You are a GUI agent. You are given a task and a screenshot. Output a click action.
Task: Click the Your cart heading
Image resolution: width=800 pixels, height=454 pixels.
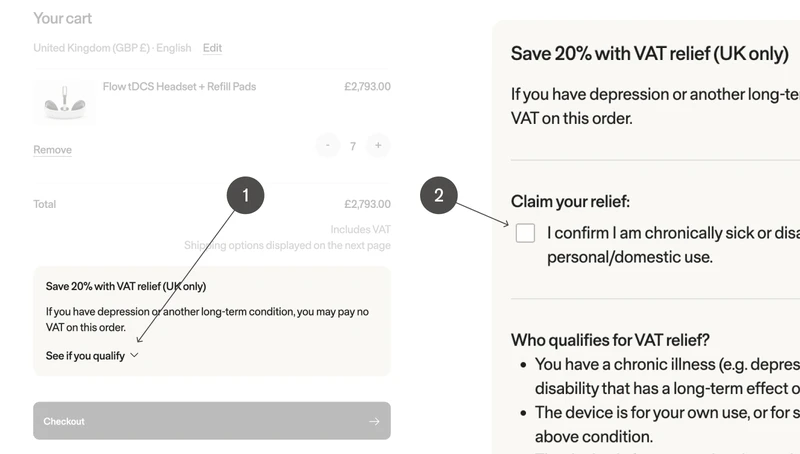63,19
